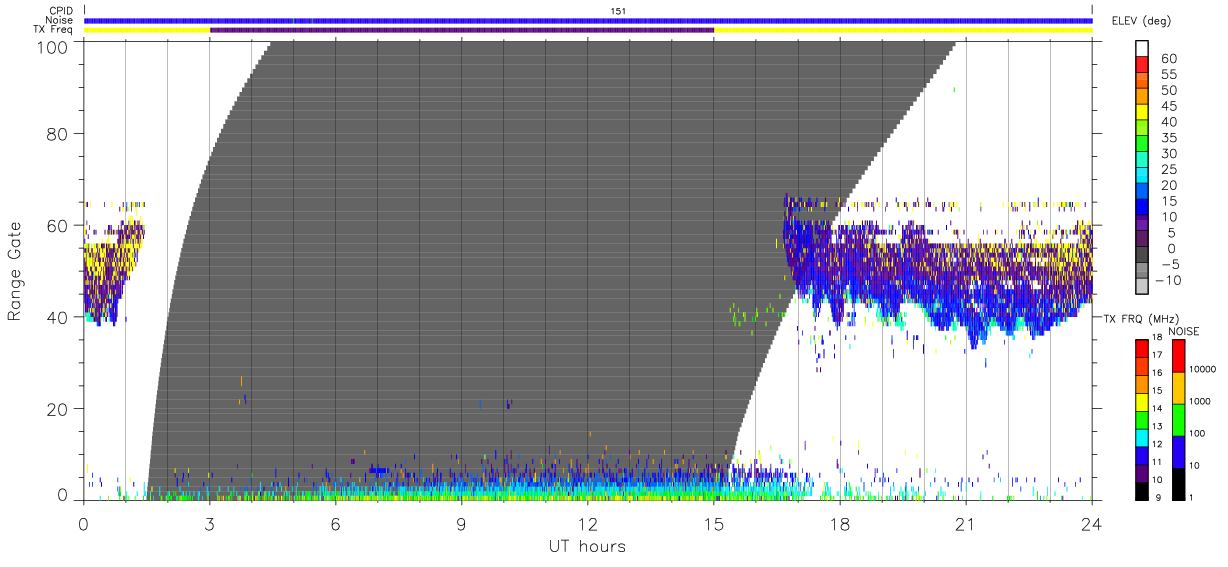Click the 45 label in ELEV legend
This screenshot has width=1228, height=567.
pos(1168,107)
